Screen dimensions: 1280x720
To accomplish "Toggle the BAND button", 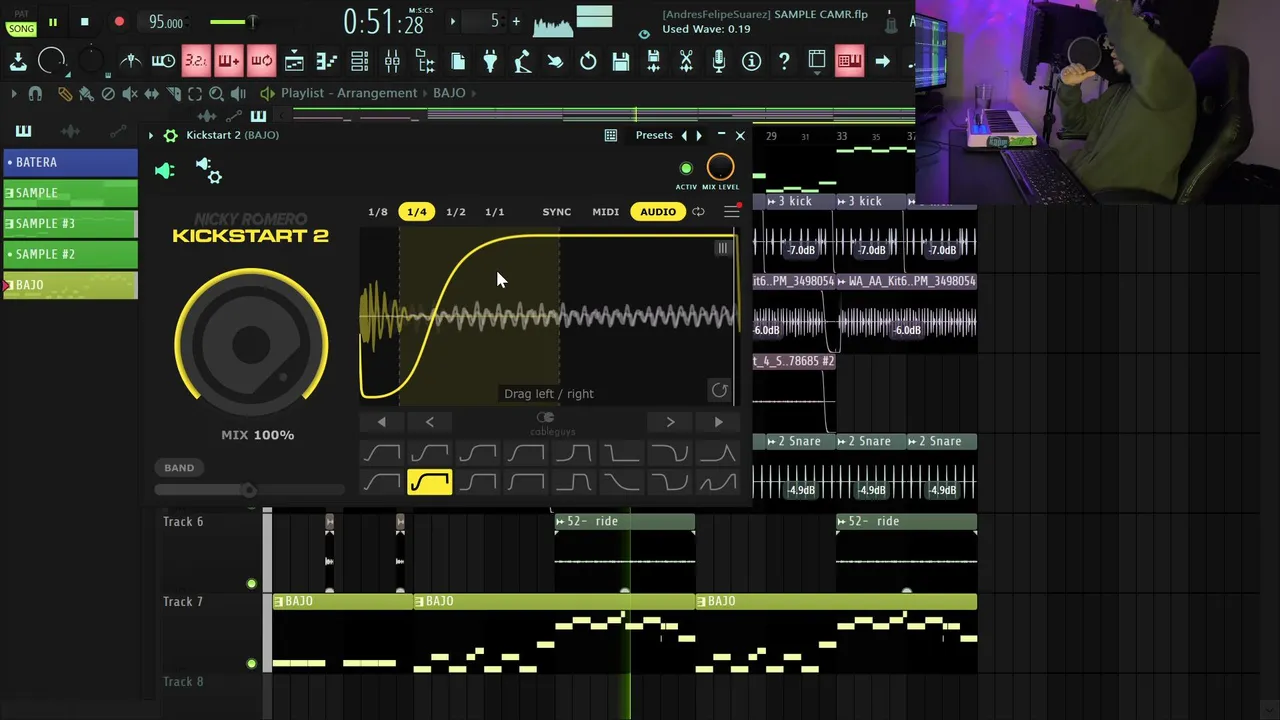I will [x=179, y=468].
